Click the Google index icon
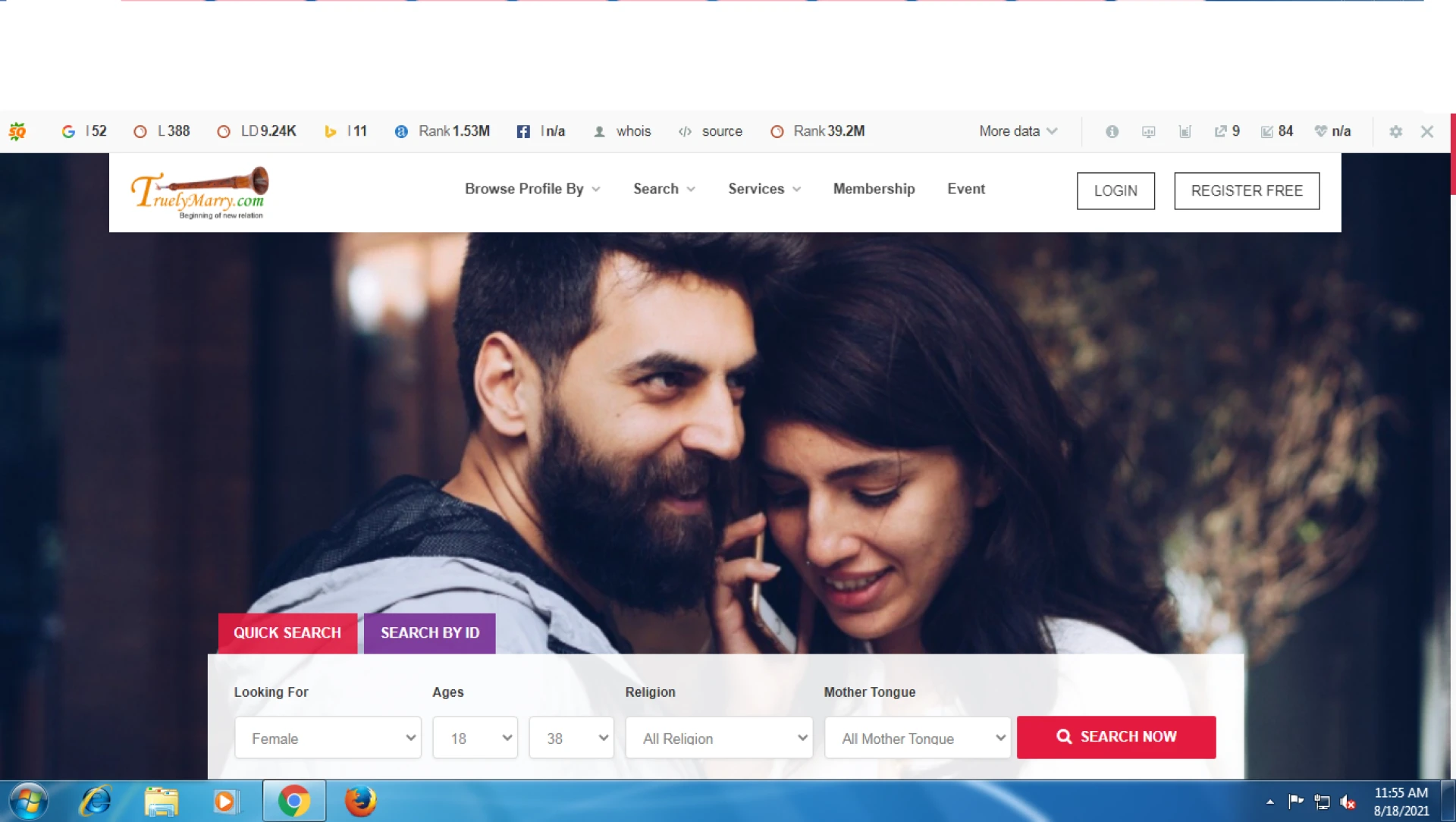The image size is (1456, 822). (68, 131)
